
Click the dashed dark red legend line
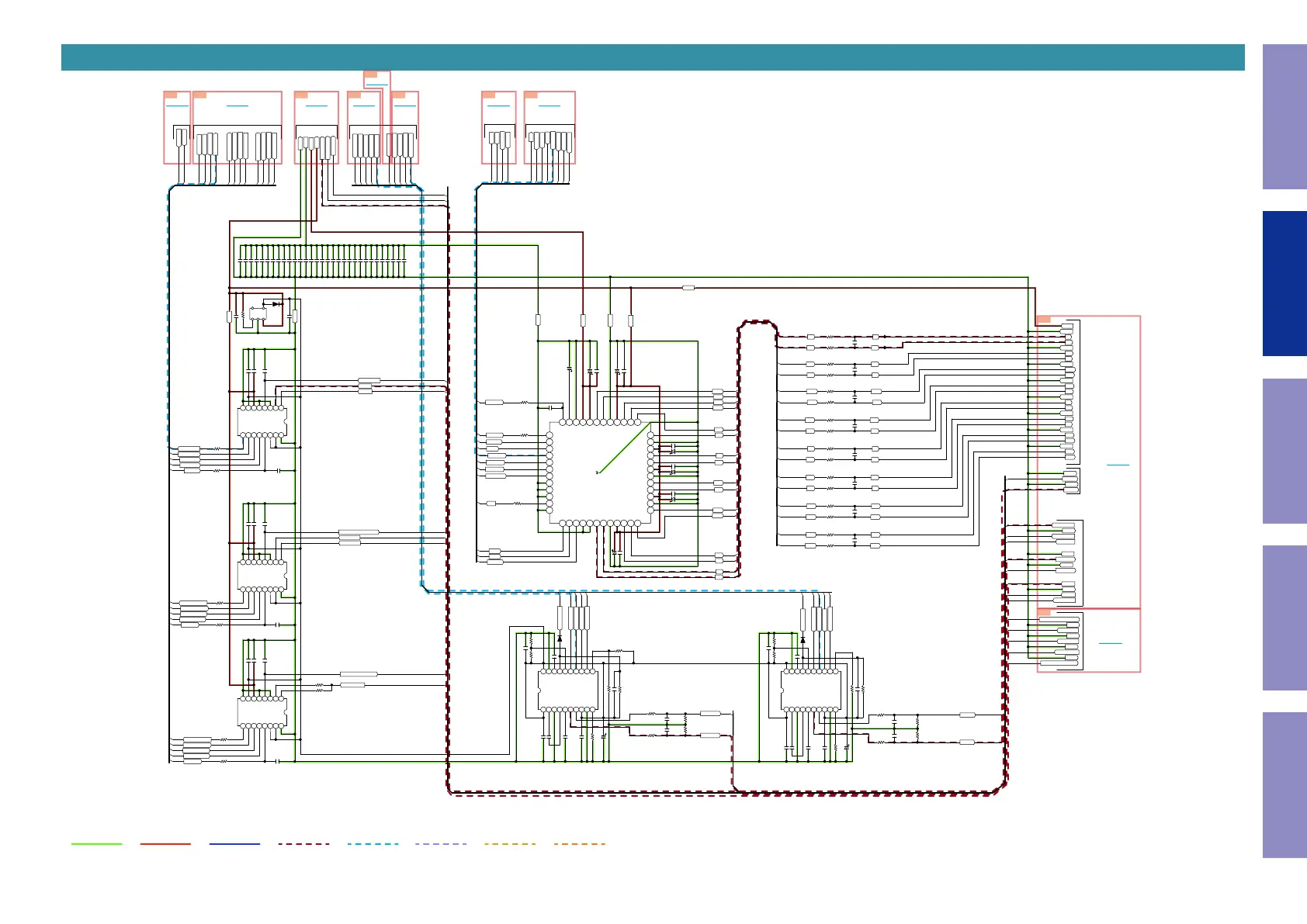point(303,843)
